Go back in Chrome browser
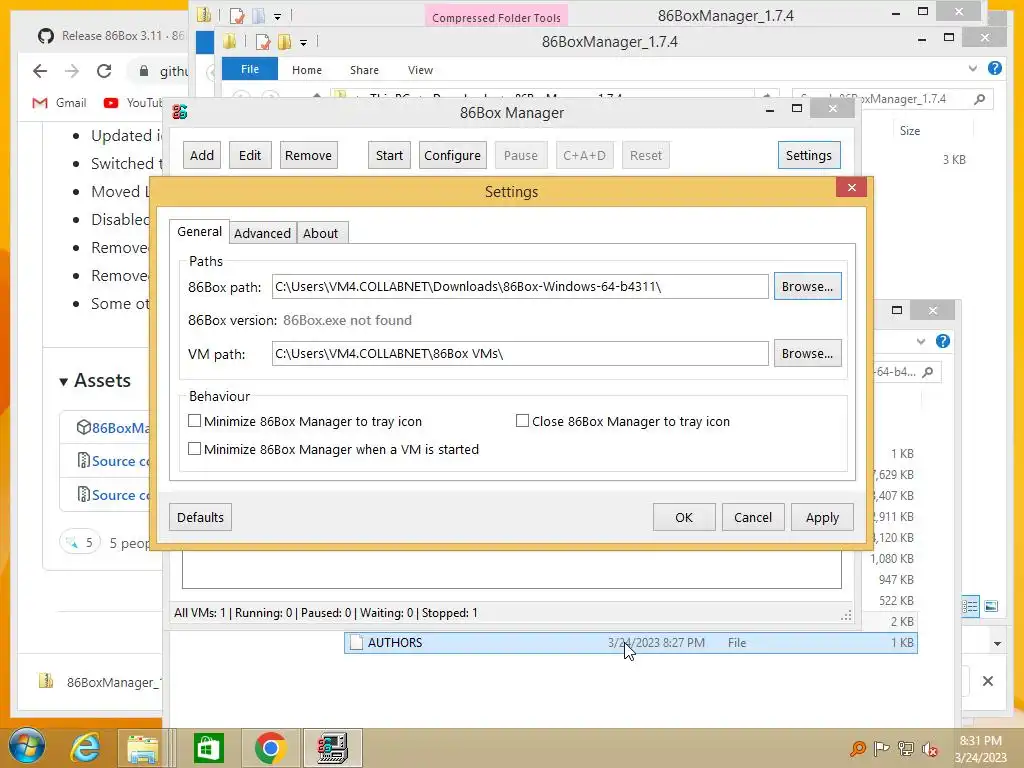This screenshot has height=768, width=1024. coord(40,71)
